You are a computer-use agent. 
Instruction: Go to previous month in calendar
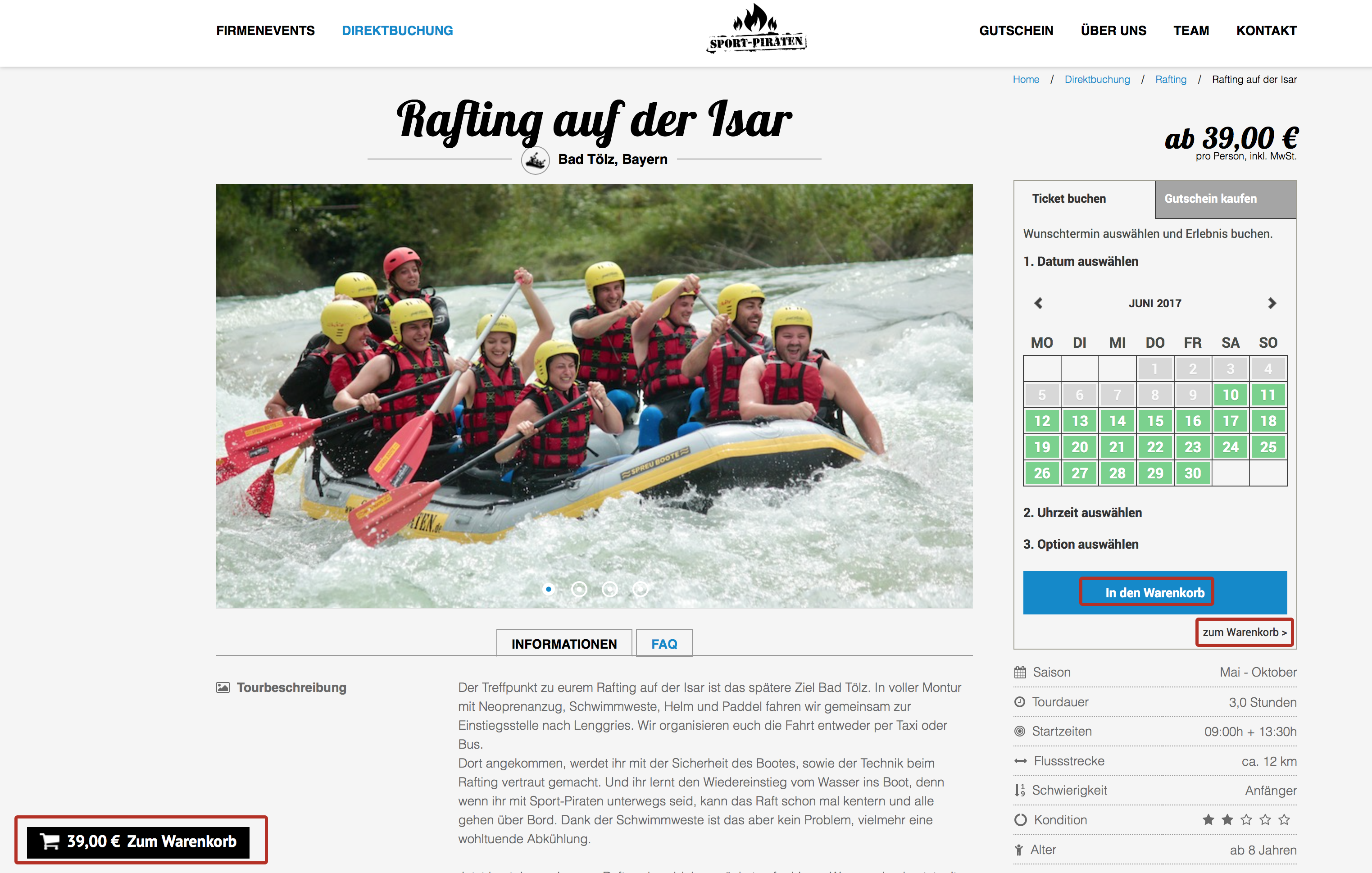1038,303
